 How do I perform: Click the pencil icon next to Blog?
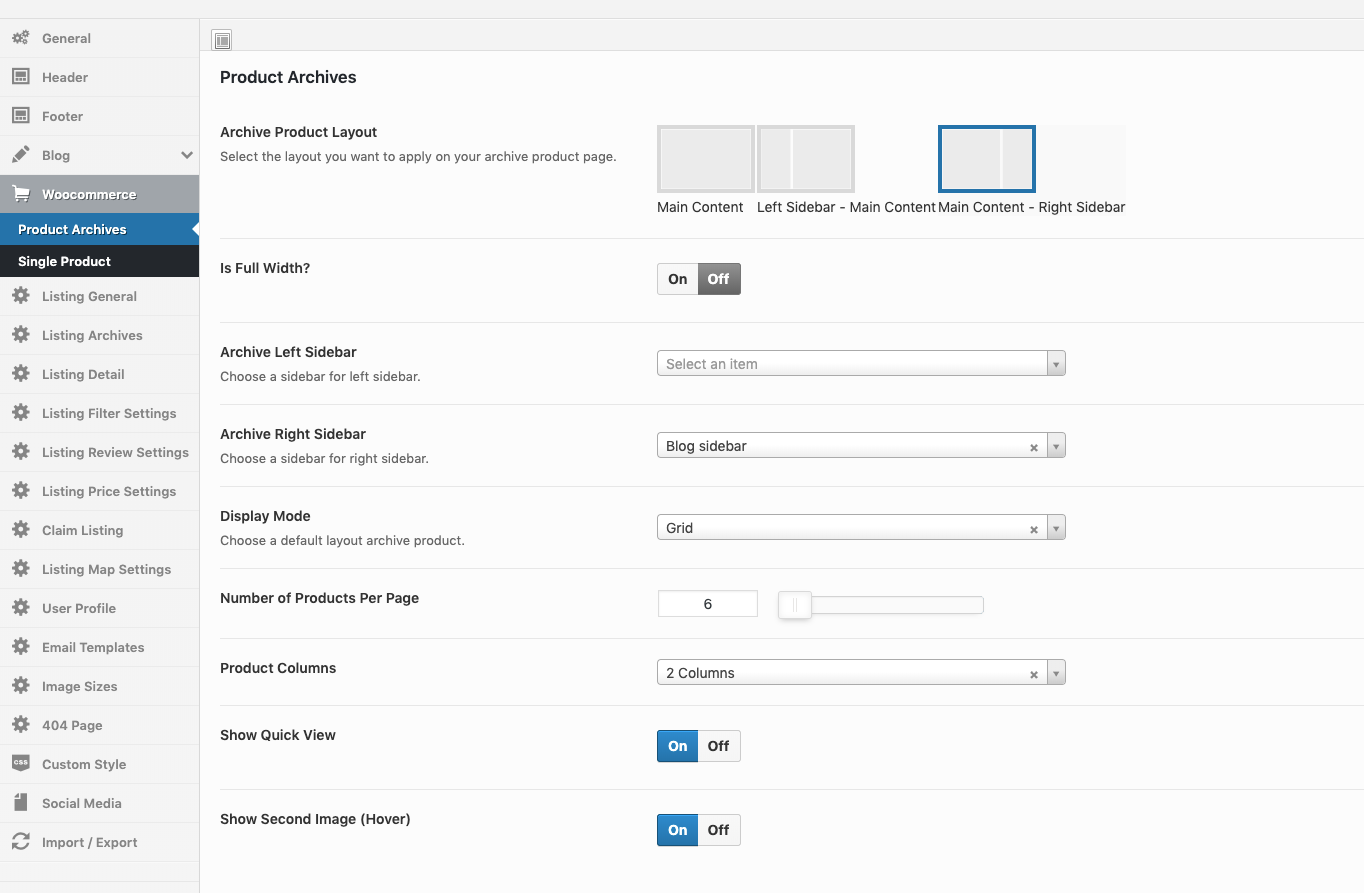point(20,155)
